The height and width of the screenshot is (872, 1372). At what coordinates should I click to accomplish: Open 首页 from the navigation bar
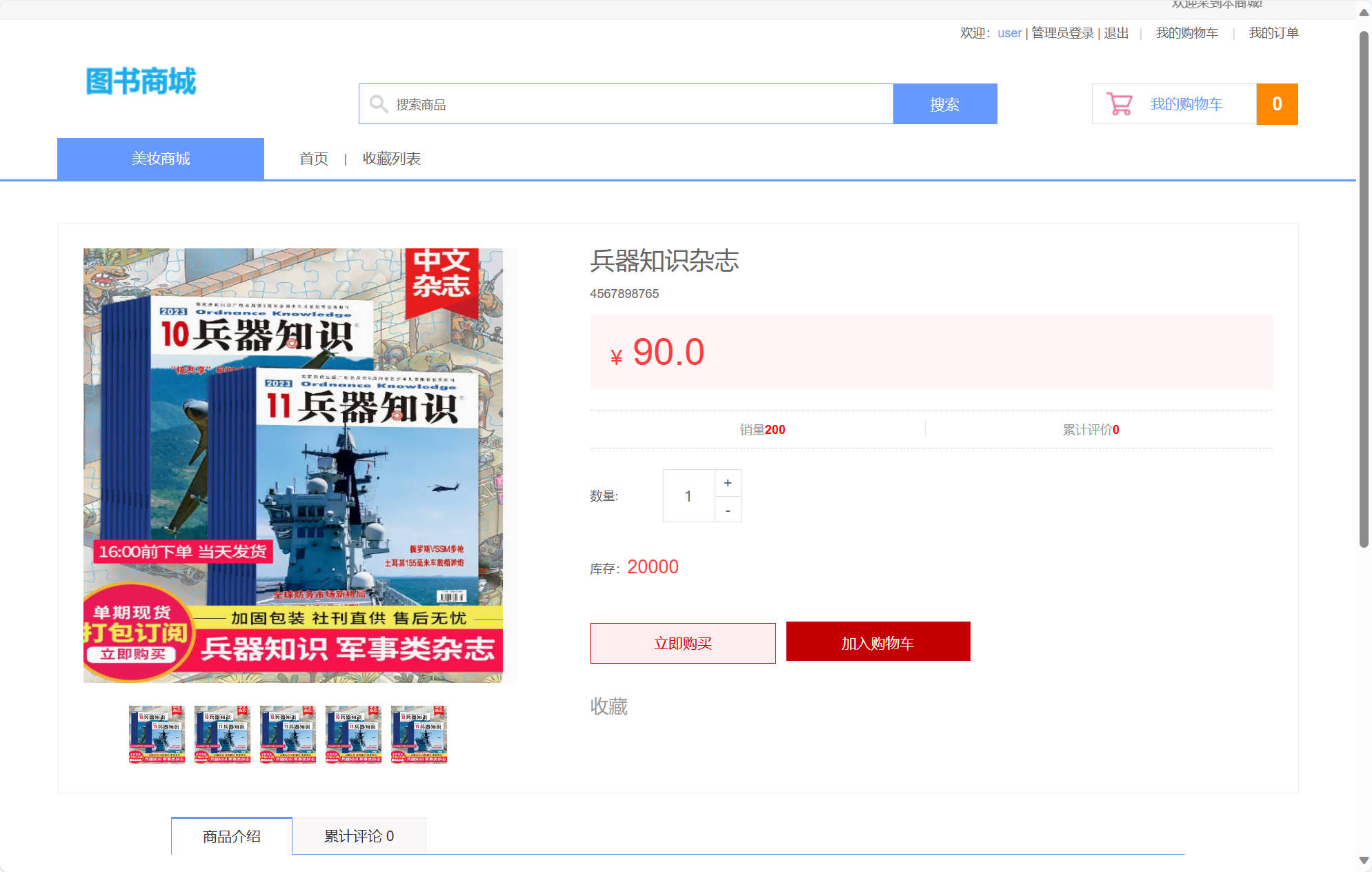coord(314,158)
